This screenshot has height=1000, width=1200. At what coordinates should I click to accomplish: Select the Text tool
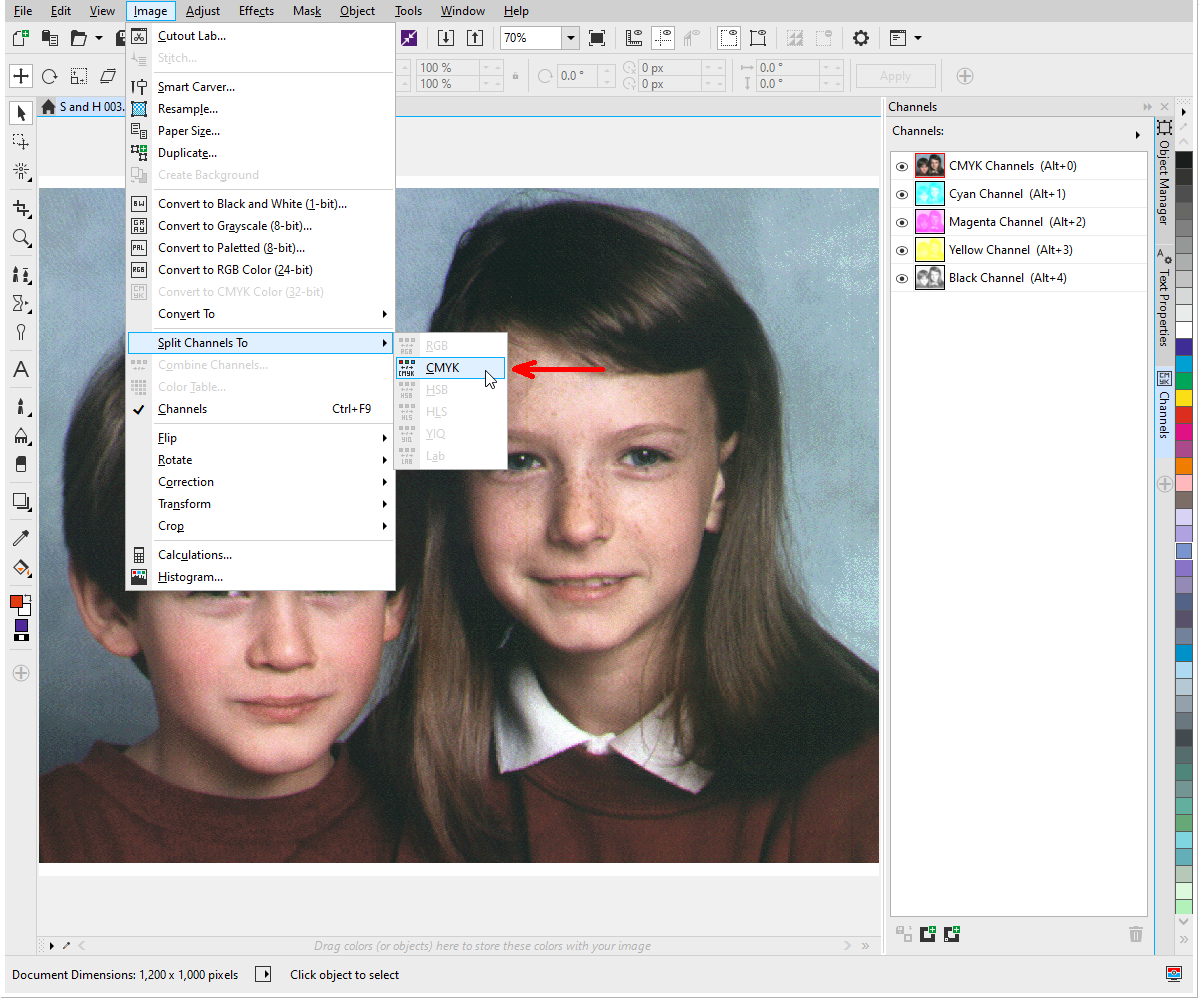(20, 370)
